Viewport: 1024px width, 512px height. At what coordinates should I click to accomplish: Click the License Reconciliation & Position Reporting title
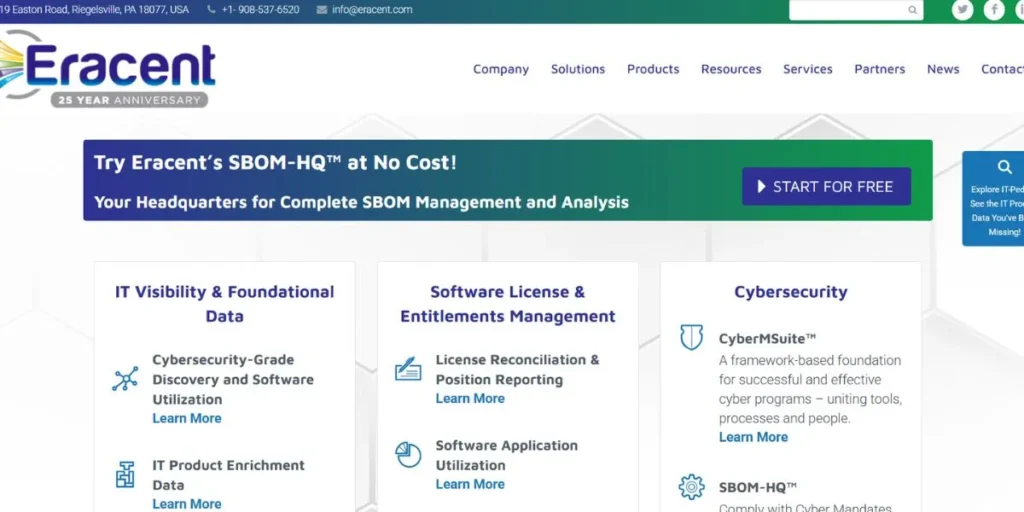517,370
